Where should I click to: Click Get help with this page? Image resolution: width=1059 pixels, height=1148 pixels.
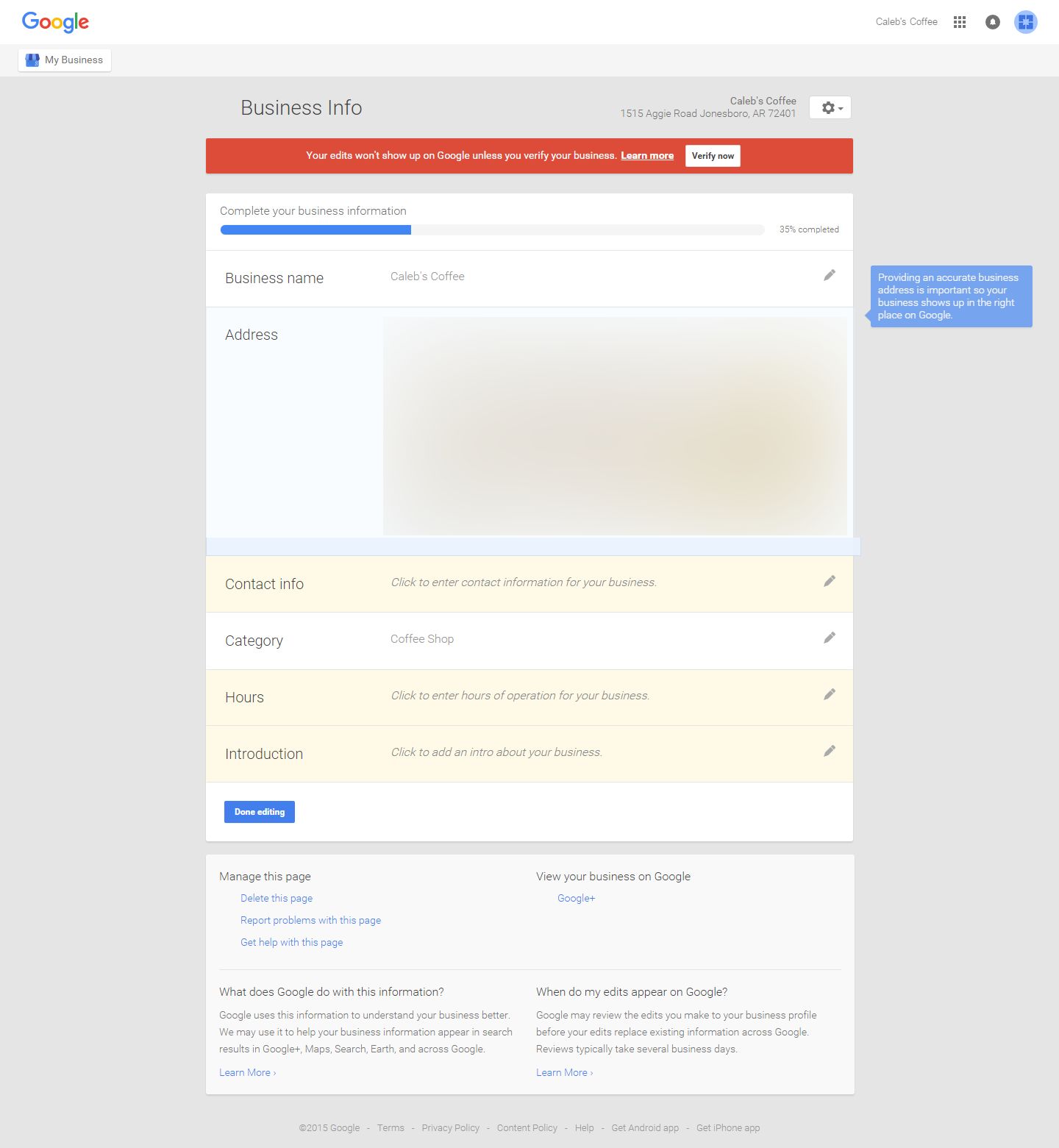(291, 942)
